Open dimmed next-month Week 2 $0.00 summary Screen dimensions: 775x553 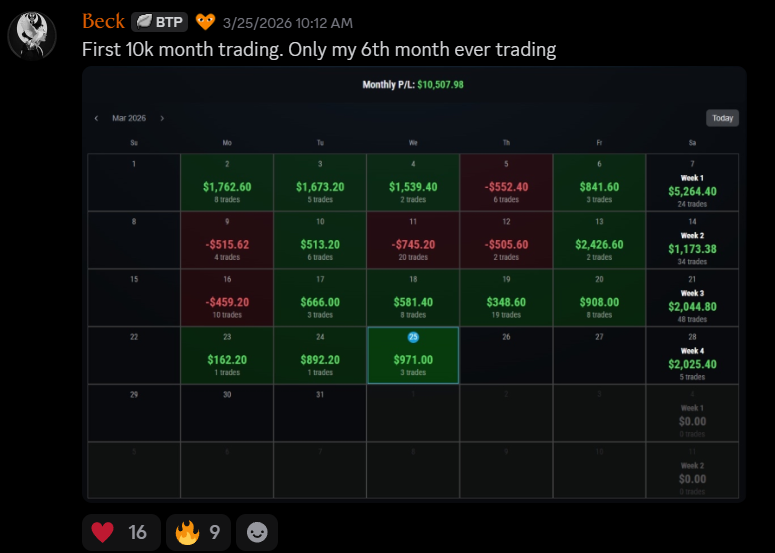click(692, 470)
